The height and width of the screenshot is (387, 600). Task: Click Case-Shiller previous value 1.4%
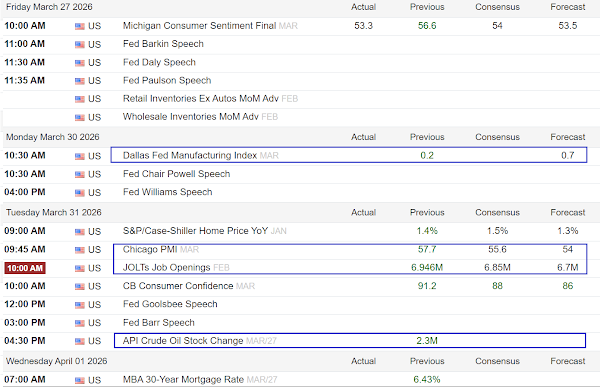point(427,231)
